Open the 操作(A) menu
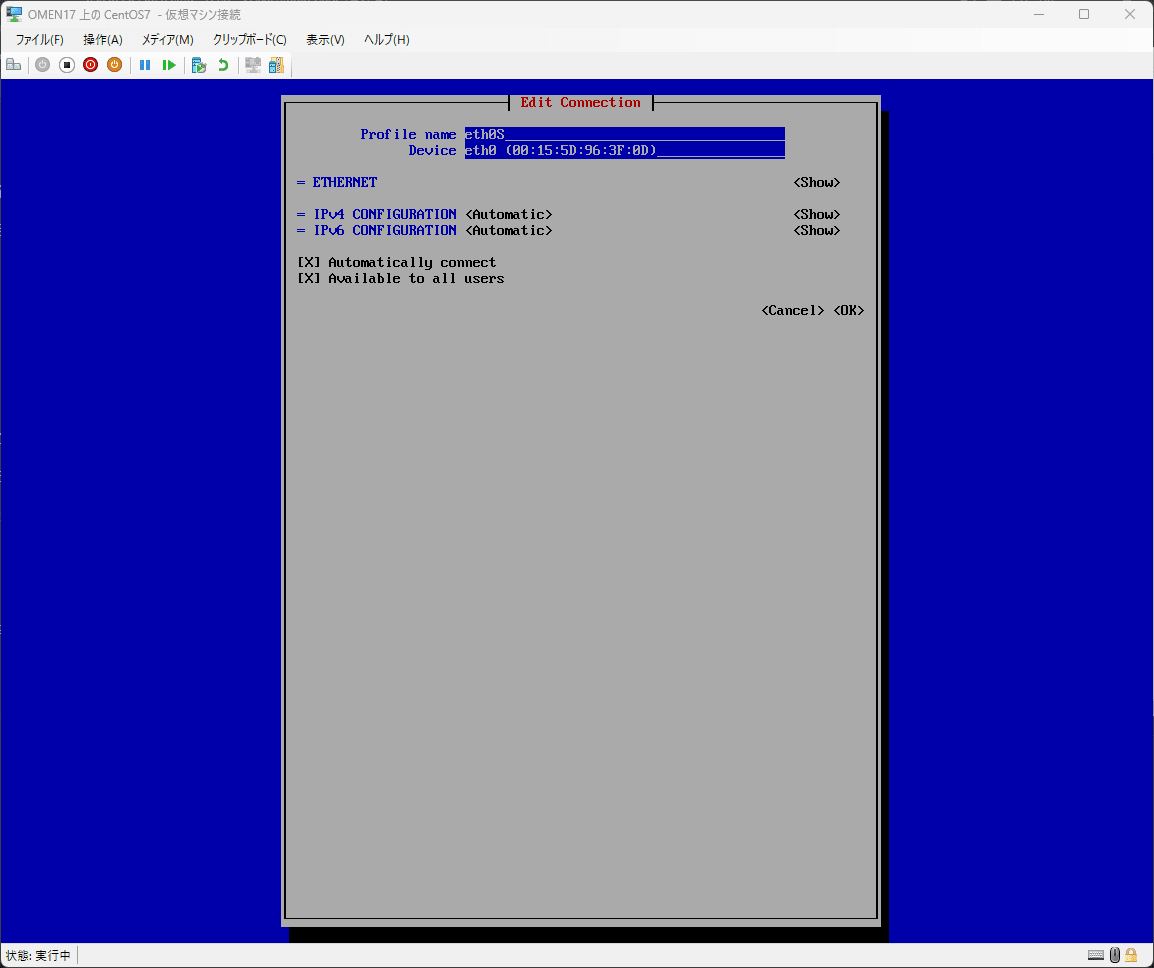The height and width of the screenshot is (968, 1154). tap(103, 40)
